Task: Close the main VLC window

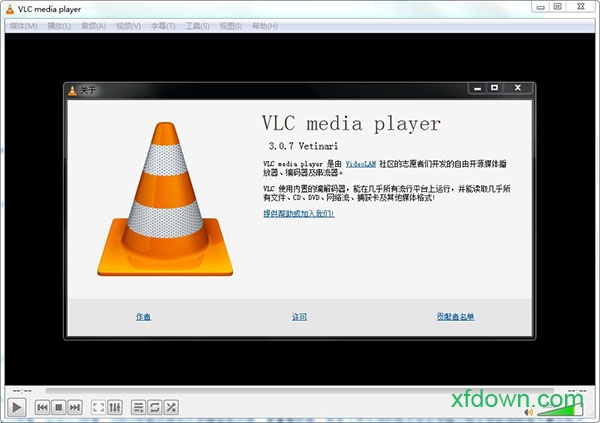Action: (581, 7)
